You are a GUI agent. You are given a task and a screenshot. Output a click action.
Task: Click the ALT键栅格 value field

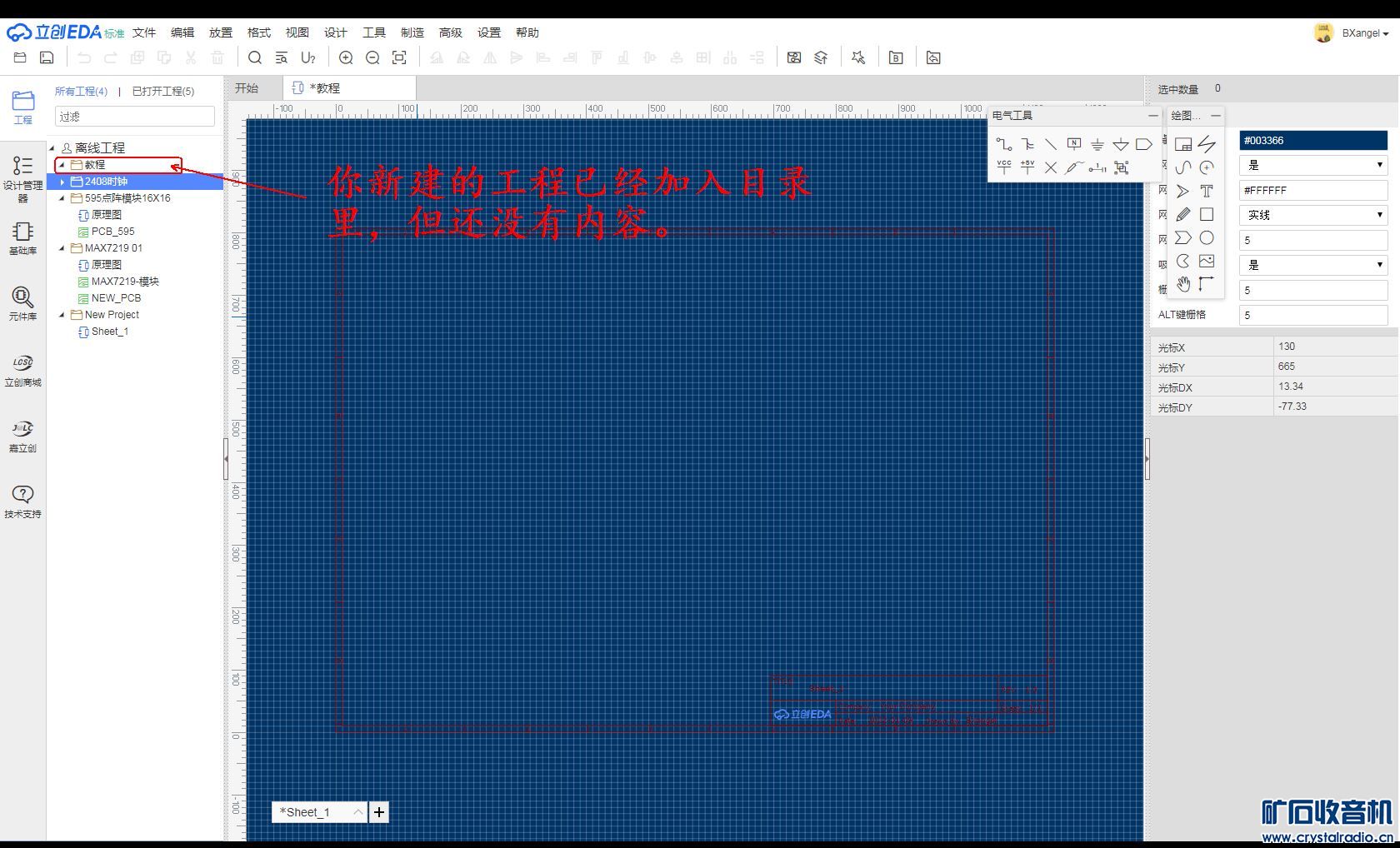click(1313, 315)
